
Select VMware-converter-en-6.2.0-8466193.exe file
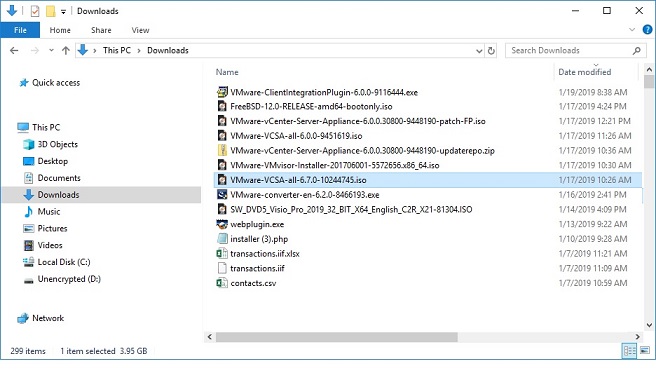(305, 195)
